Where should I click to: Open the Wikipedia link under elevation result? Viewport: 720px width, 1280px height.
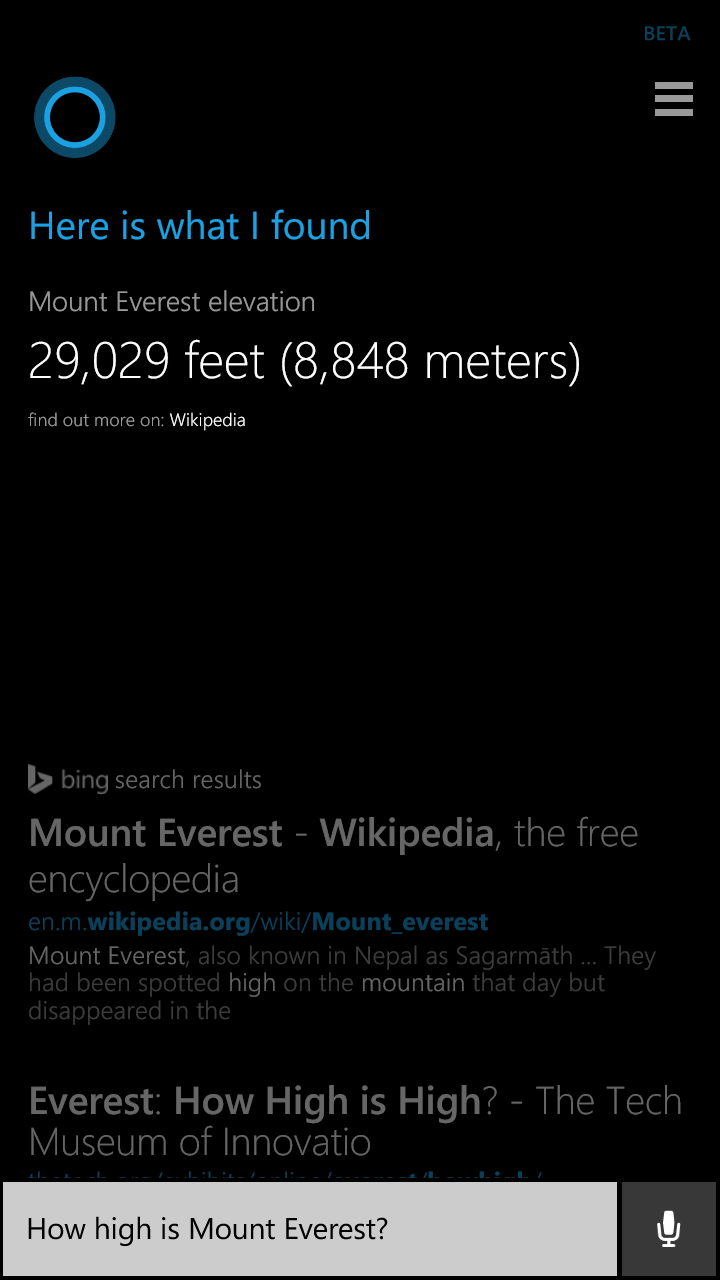pos(207,420)
